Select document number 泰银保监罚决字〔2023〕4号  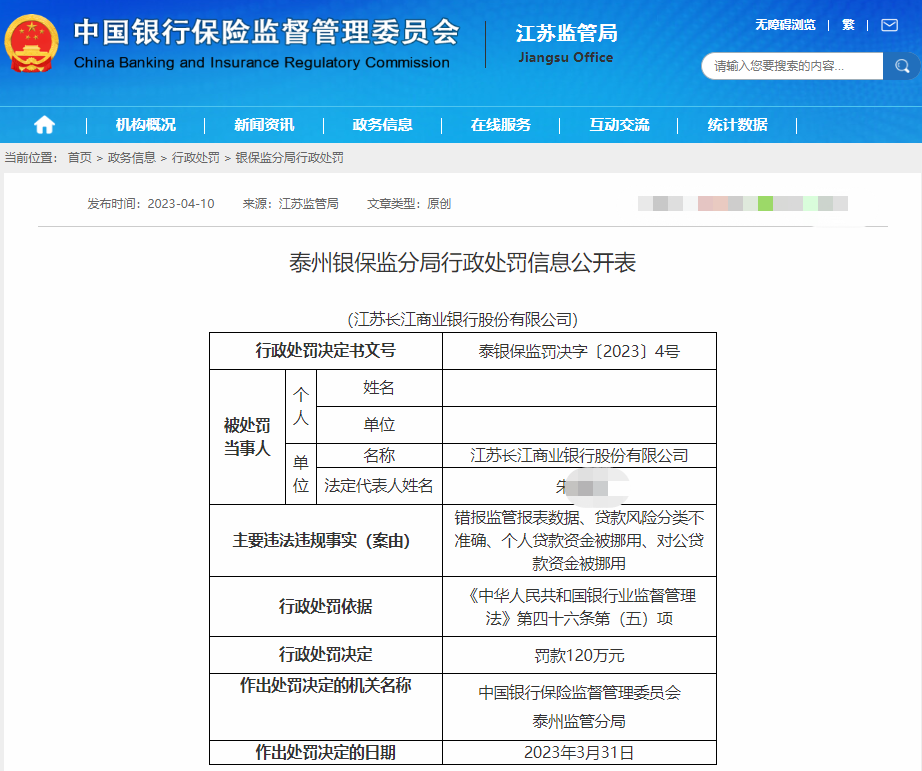pyautogui.click(x=579, y=351)
